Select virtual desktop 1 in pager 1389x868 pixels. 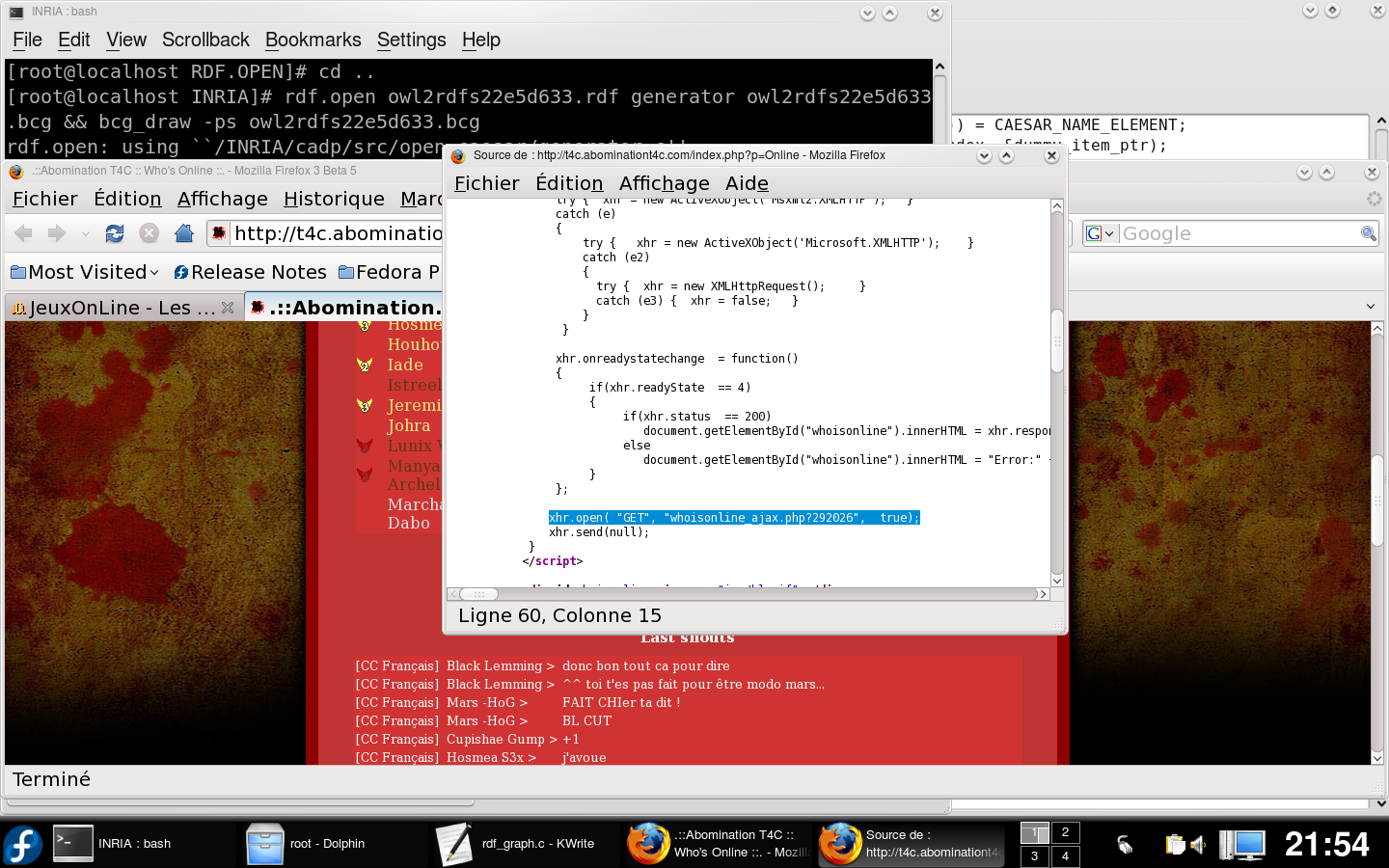point(1035,832)
